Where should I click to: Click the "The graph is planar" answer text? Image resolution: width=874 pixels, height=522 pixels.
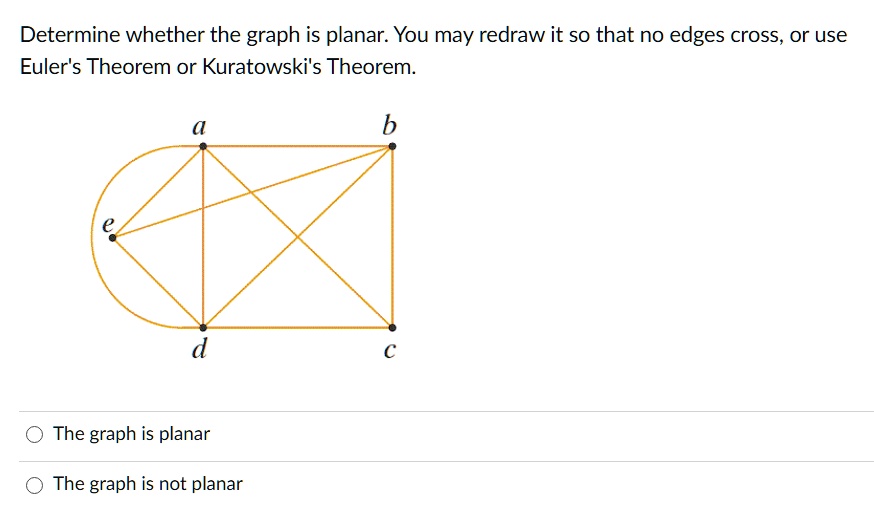click(x=132, y=434)
